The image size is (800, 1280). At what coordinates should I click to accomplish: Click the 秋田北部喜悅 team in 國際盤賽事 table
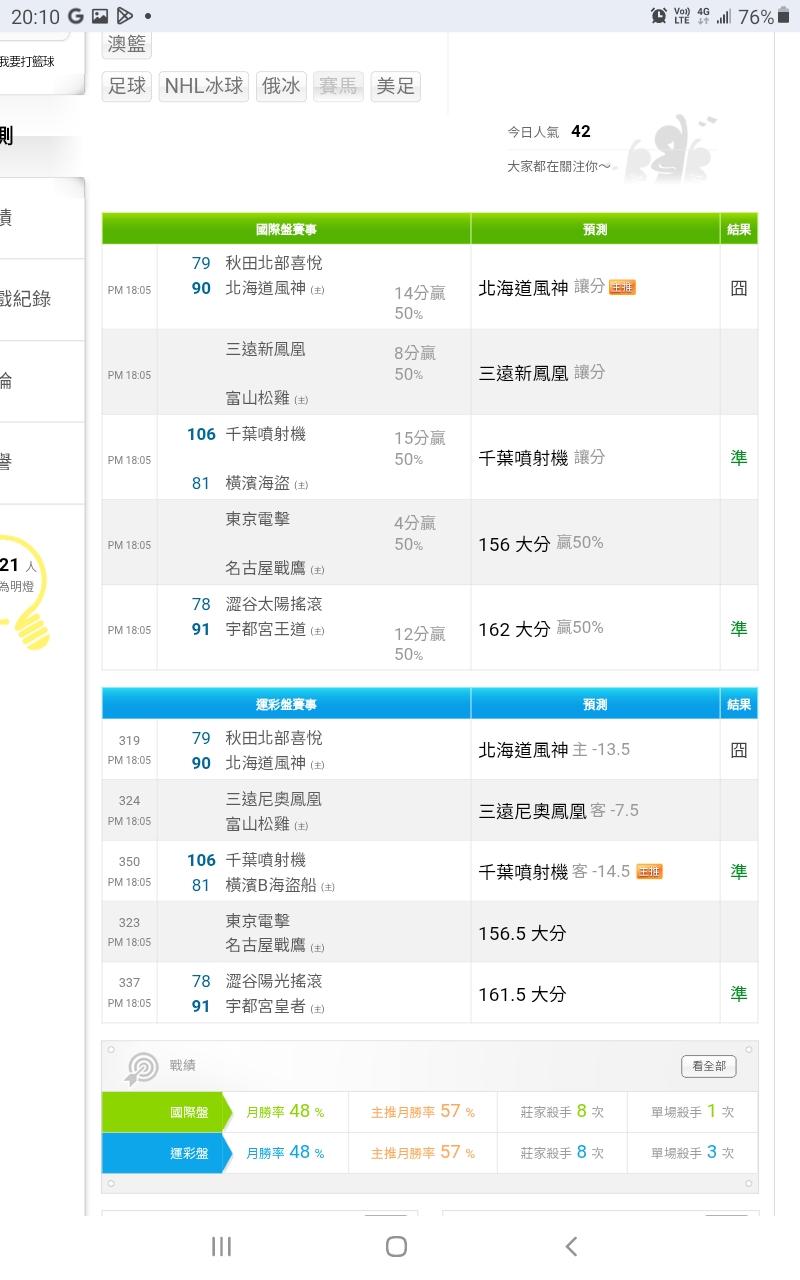(x=274, y=263)
